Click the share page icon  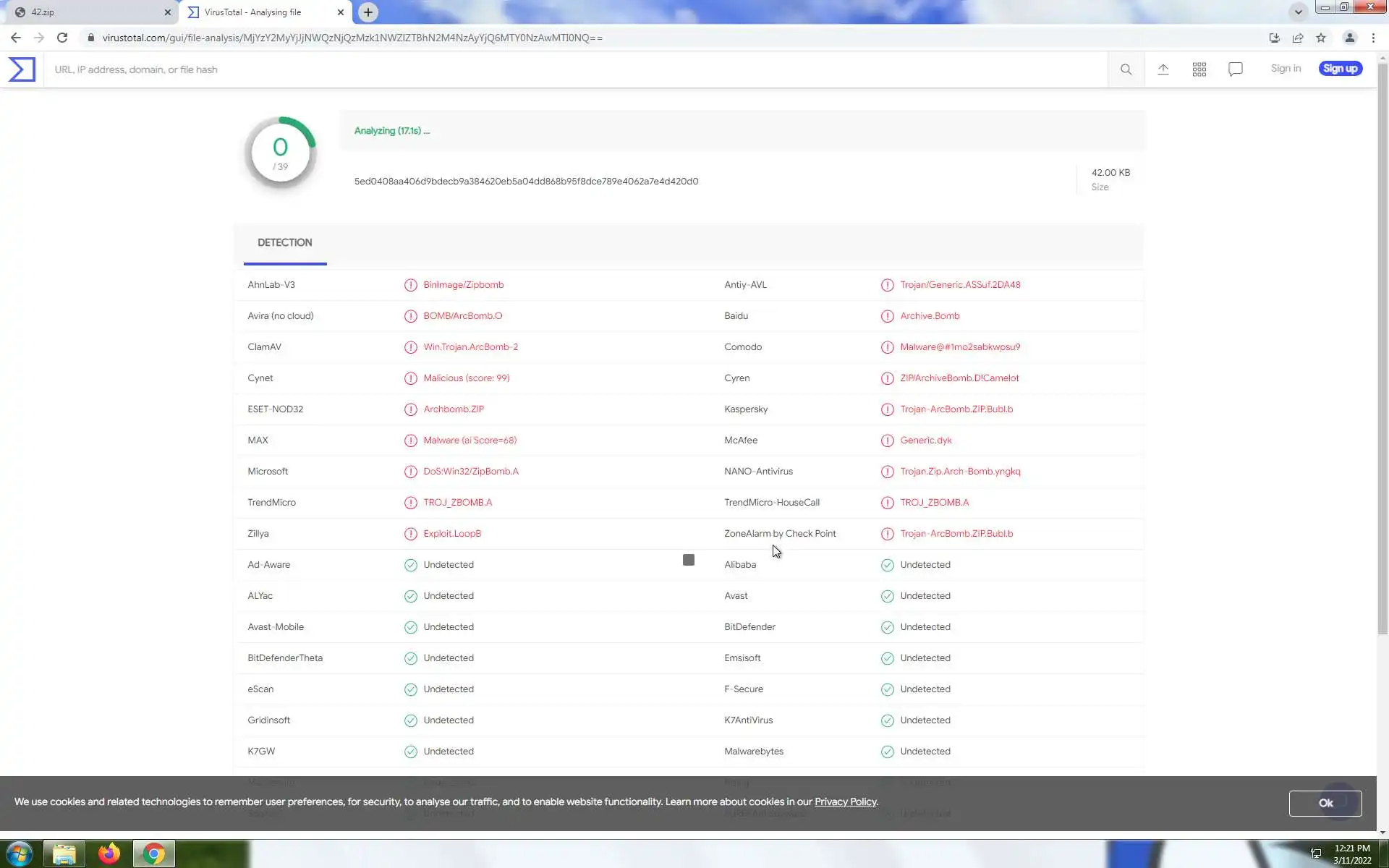(1298, 38)
